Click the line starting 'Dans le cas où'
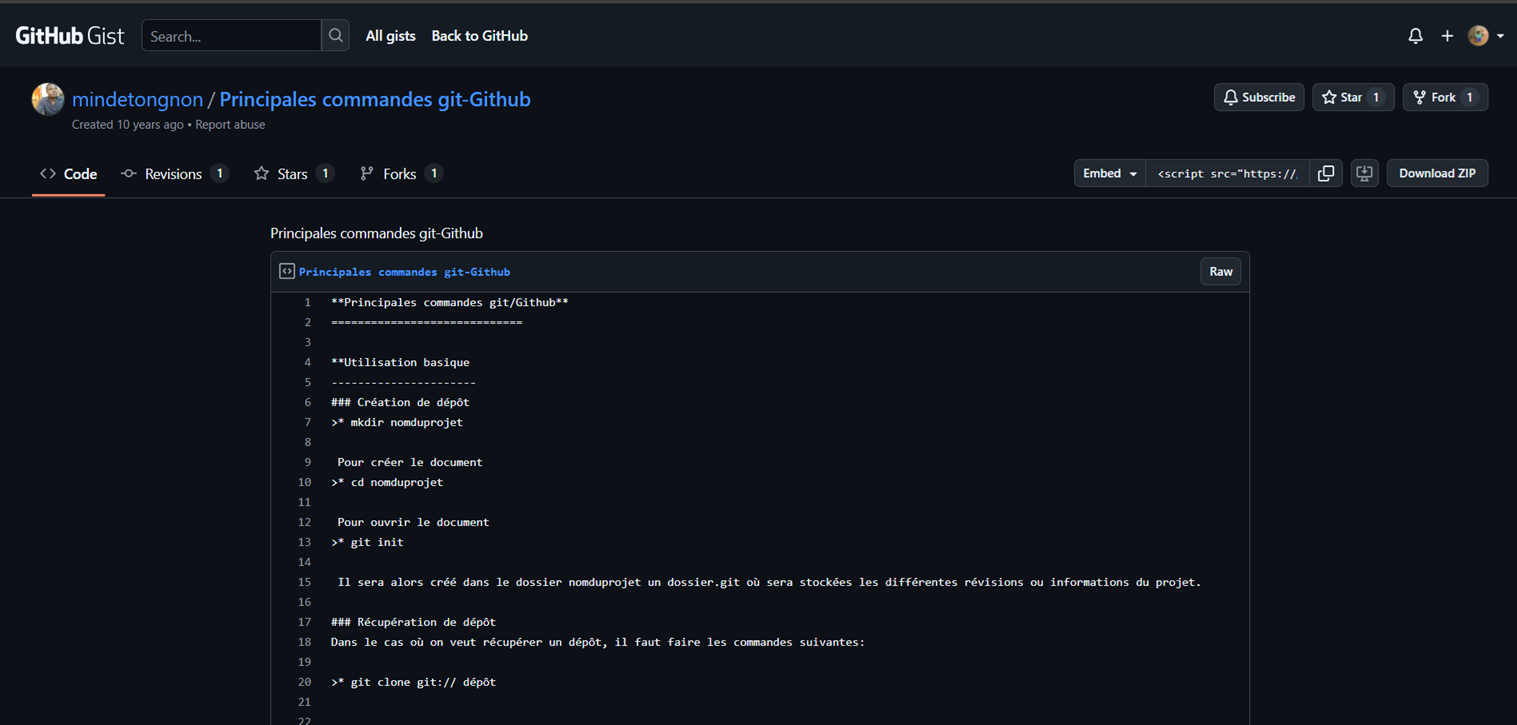This screenshot has height=725, width=1517. (x=598, y=642)
